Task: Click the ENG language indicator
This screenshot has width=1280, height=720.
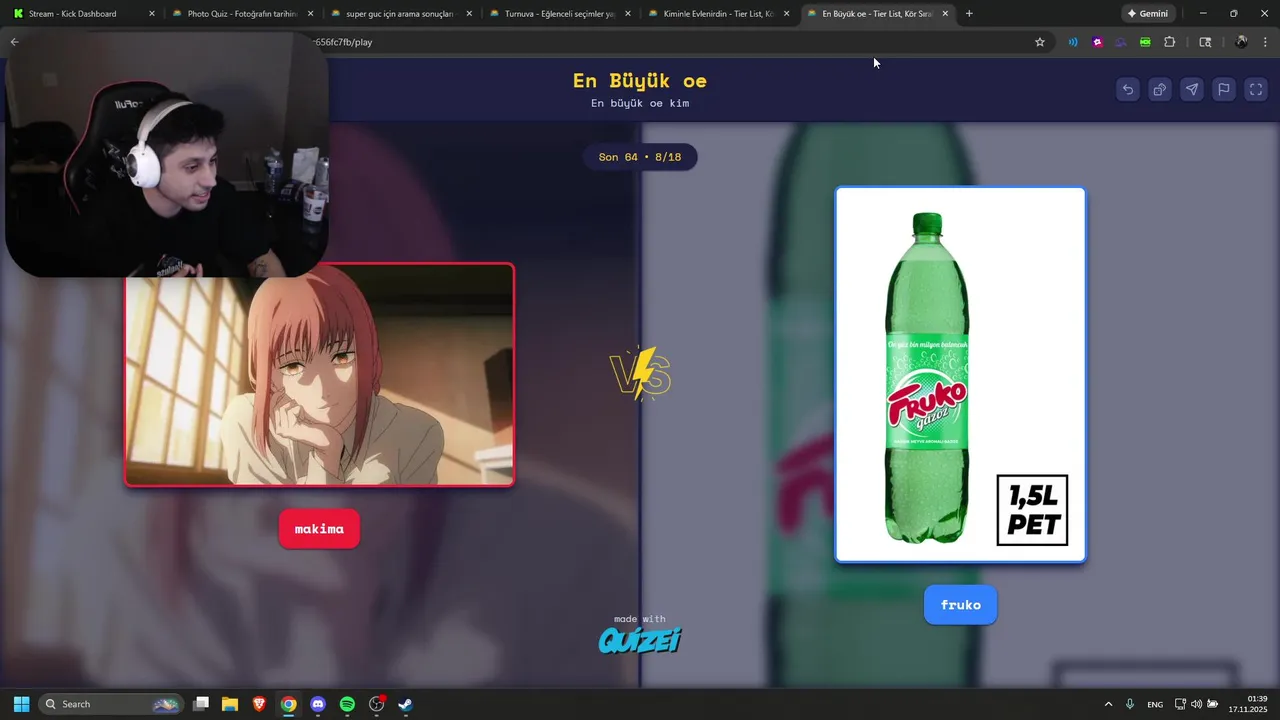Action: pyautogui.click(x=1155, y=704)
